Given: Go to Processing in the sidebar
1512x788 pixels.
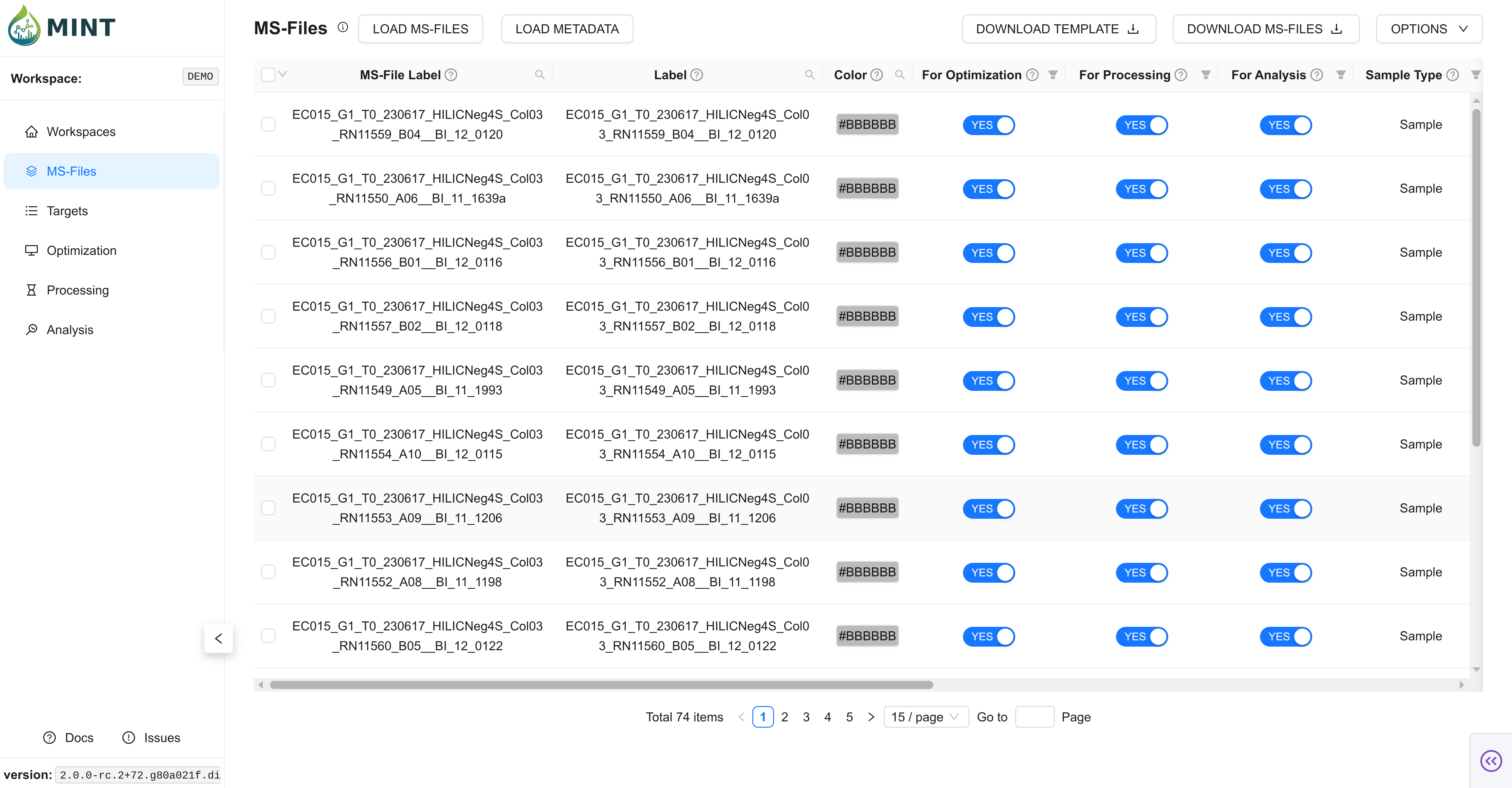Looking at the screenshot, I should click(x=77, y=290).
